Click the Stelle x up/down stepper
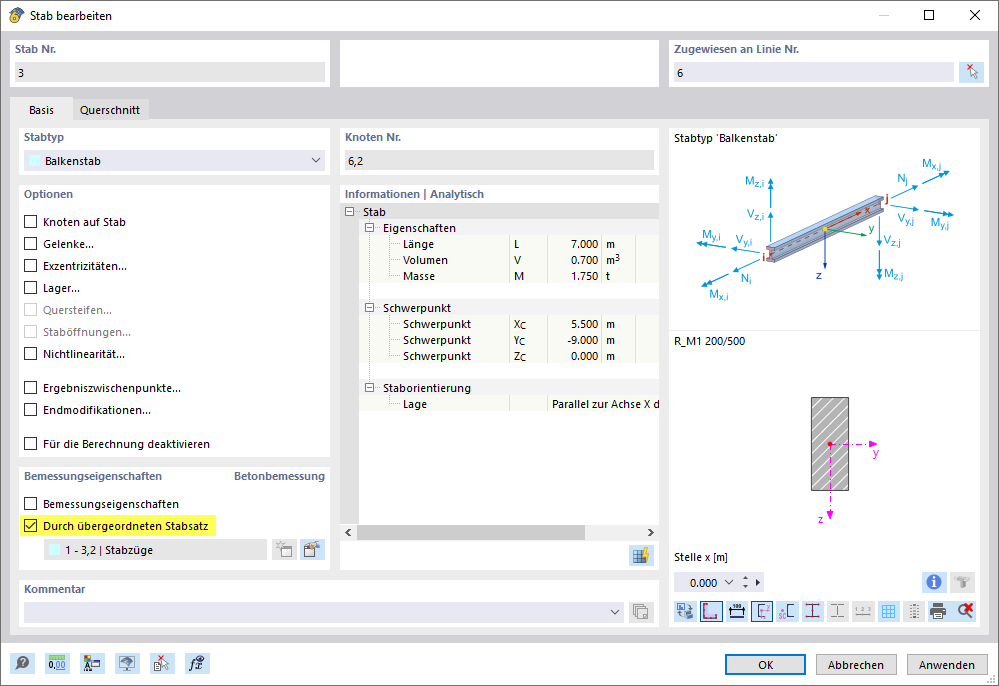The height and width of the screenshot is (686, 999). (745, 582)
